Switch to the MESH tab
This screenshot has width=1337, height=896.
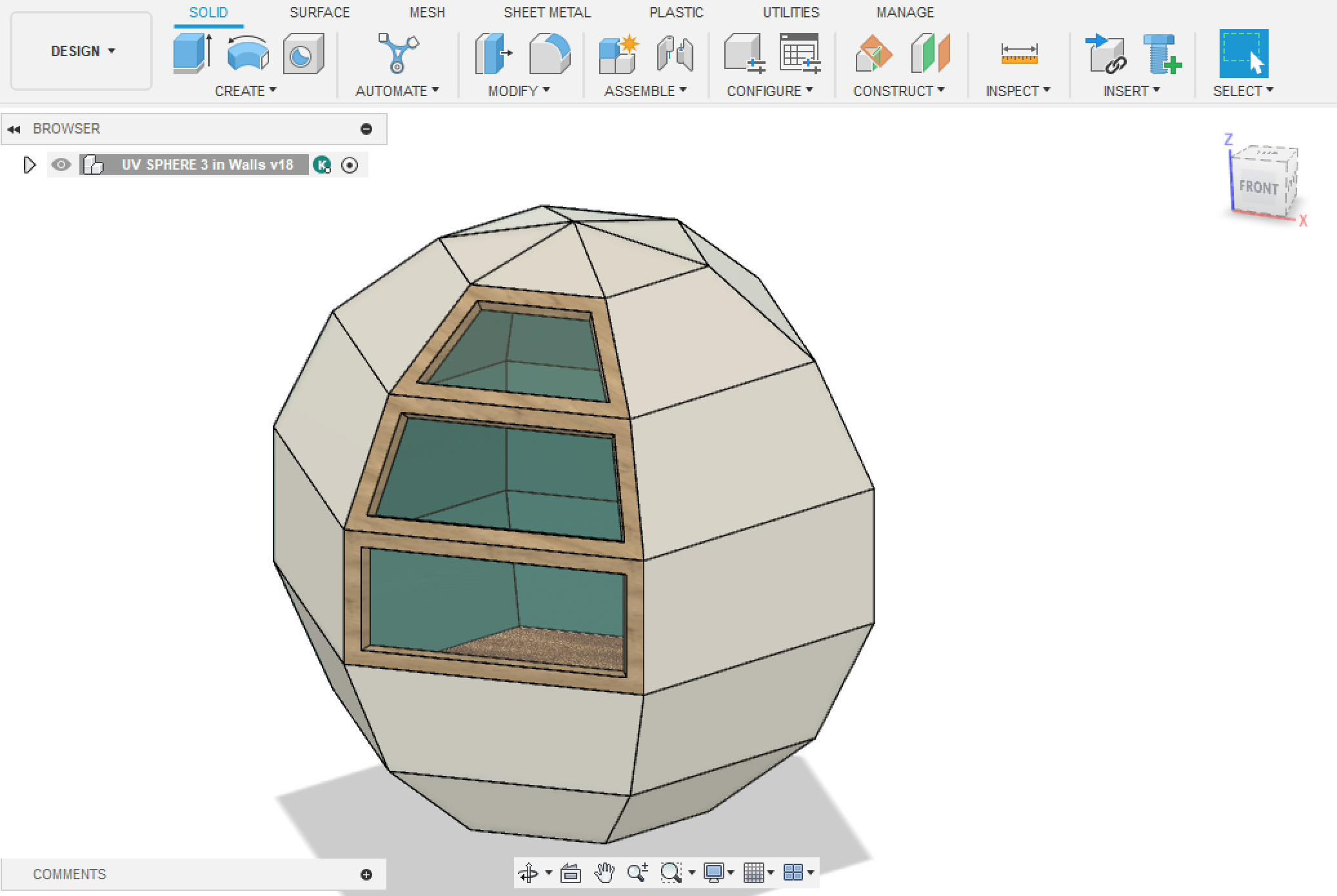click(x=427, y=13)
